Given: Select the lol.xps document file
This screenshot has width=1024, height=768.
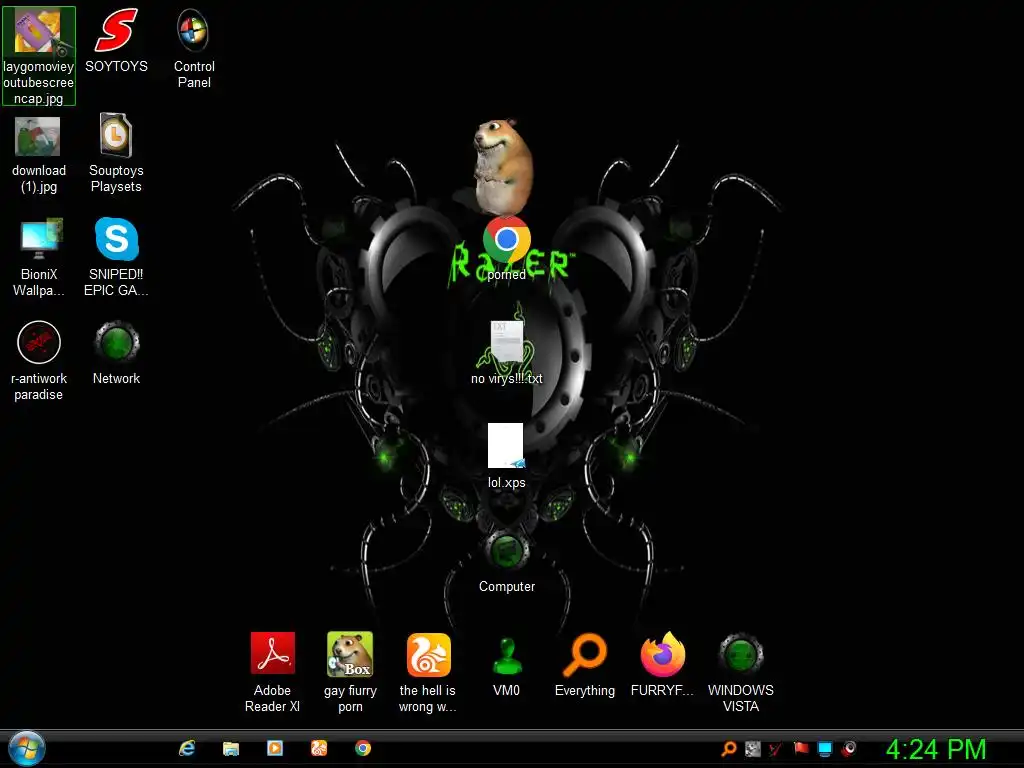Looking at the screenshot, I should coord(507,456).
